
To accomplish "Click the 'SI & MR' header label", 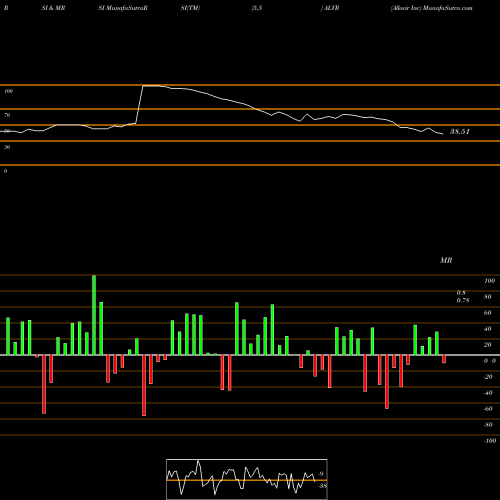I will (53, 8).
